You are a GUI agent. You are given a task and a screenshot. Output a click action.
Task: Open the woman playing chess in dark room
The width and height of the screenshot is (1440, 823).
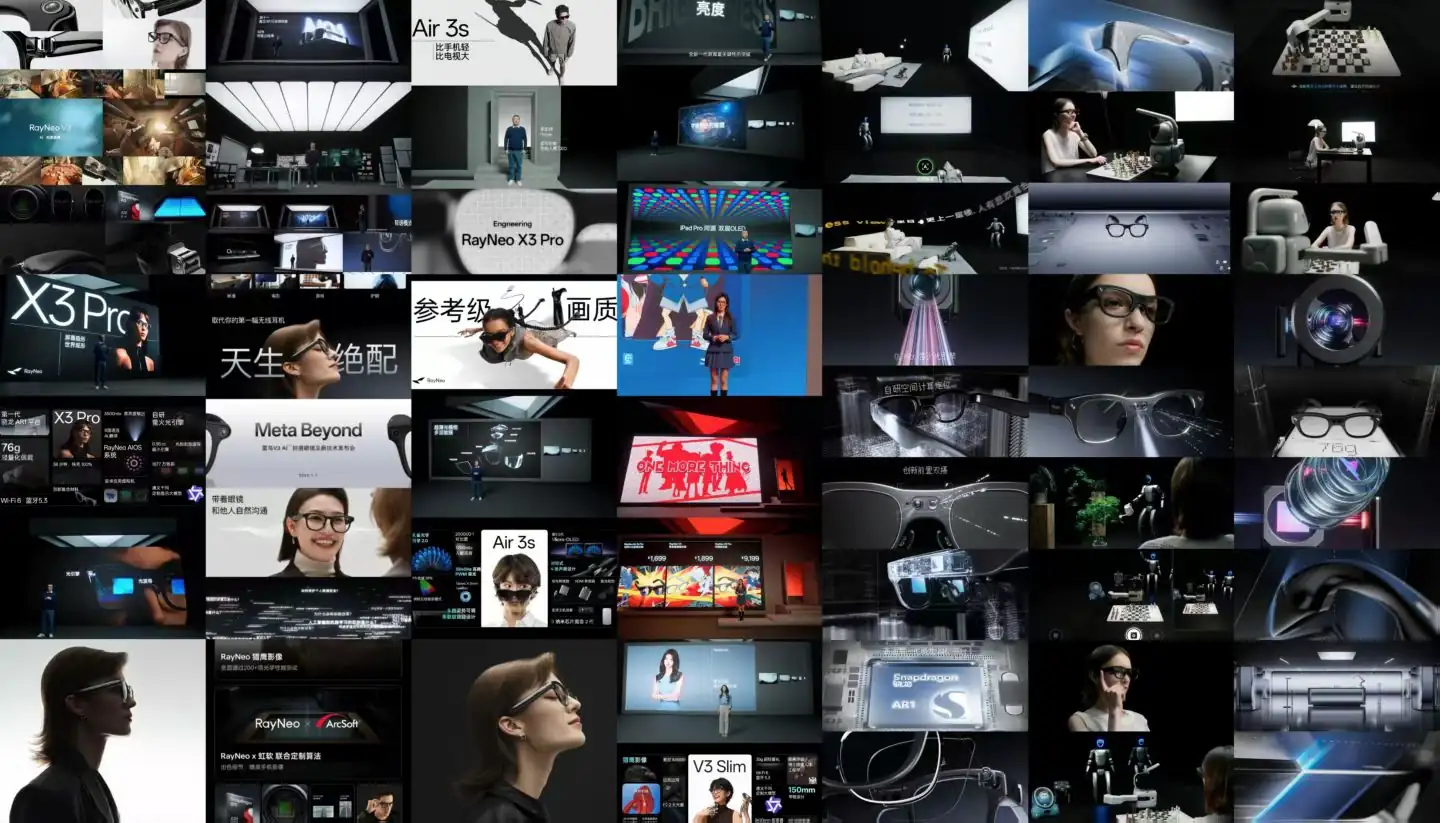tap(1130, 137)
